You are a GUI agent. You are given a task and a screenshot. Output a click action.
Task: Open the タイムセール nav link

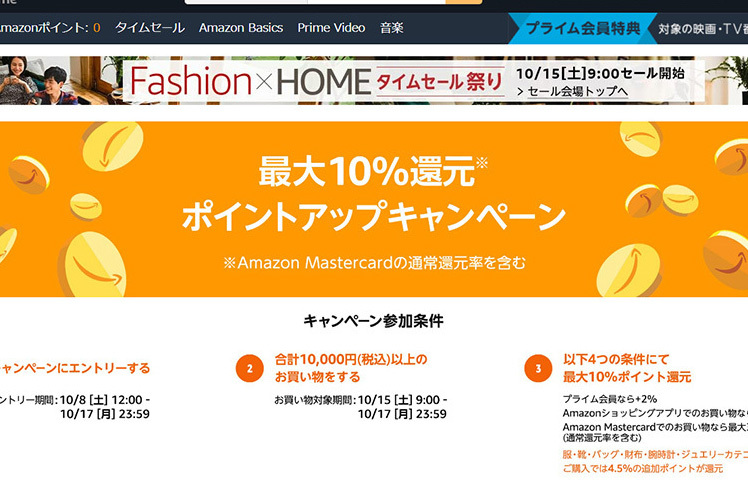pos(150,28)
